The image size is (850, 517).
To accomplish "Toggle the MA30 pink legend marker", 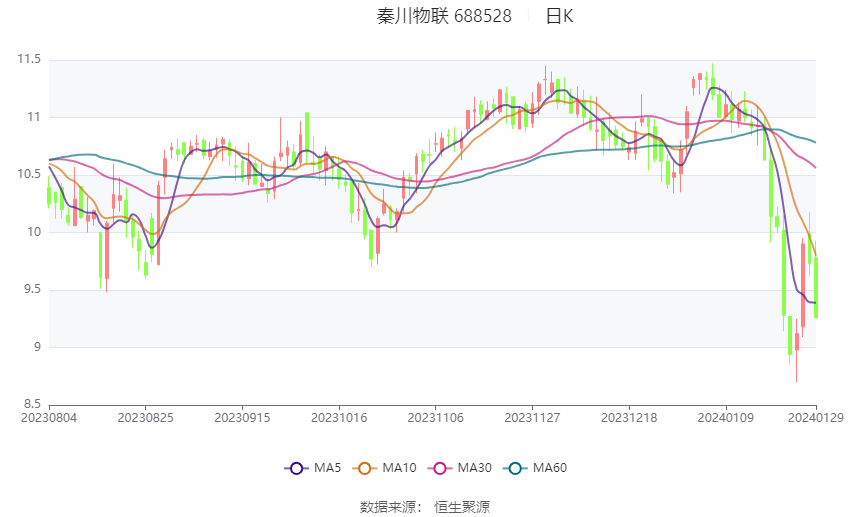I will tap(441, 468).
